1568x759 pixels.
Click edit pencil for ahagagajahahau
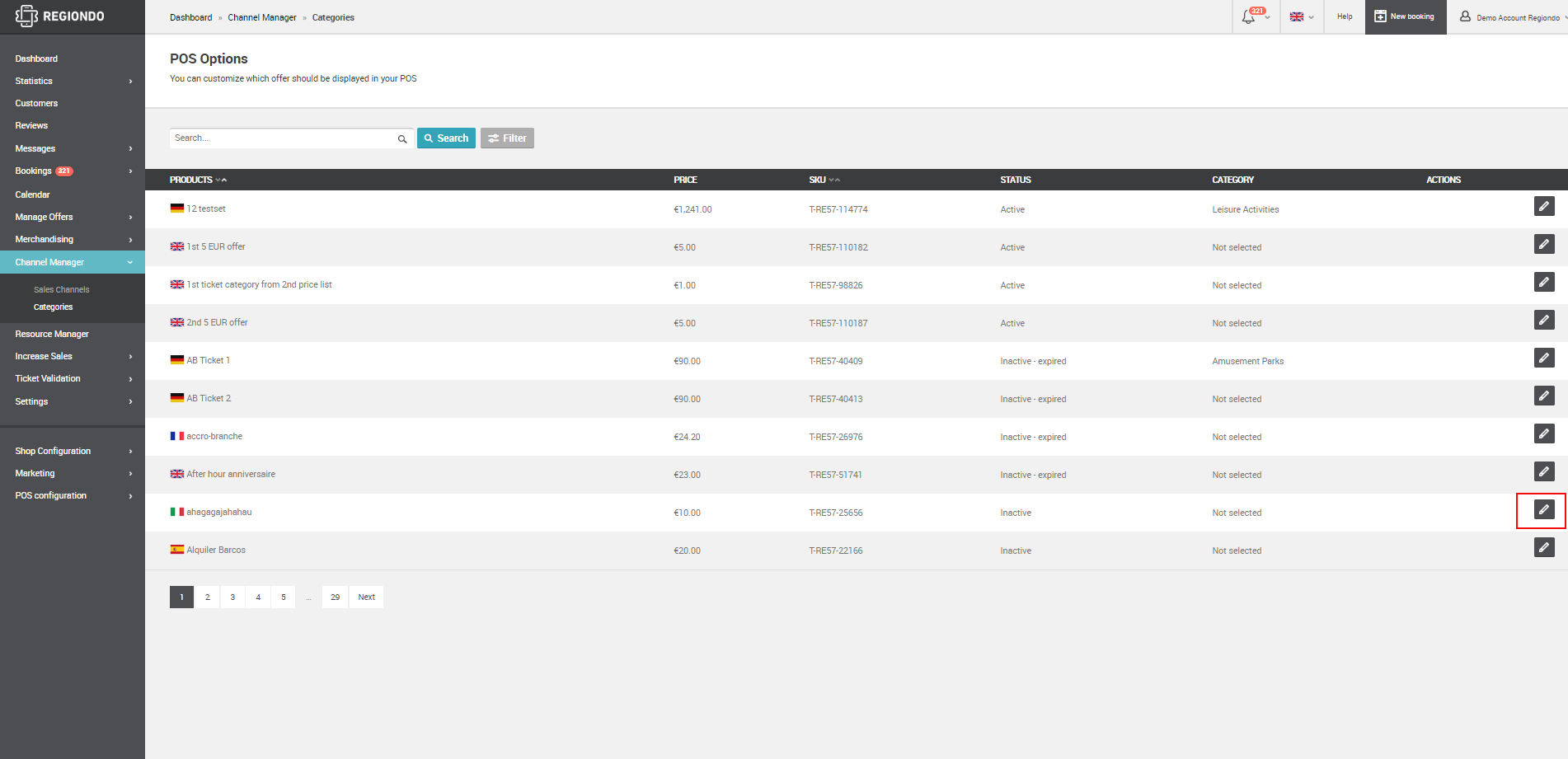(x=1544, y=509)
